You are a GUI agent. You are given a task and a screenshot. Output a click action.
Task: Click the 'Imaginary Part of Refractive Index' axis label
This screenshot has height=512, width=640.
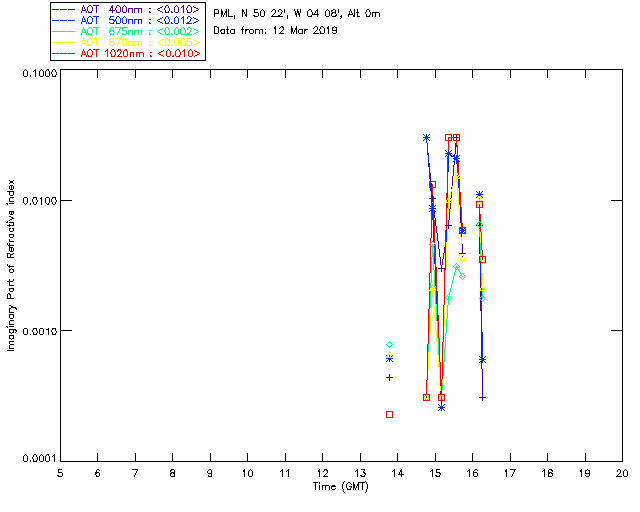click(x=11, y=265)
